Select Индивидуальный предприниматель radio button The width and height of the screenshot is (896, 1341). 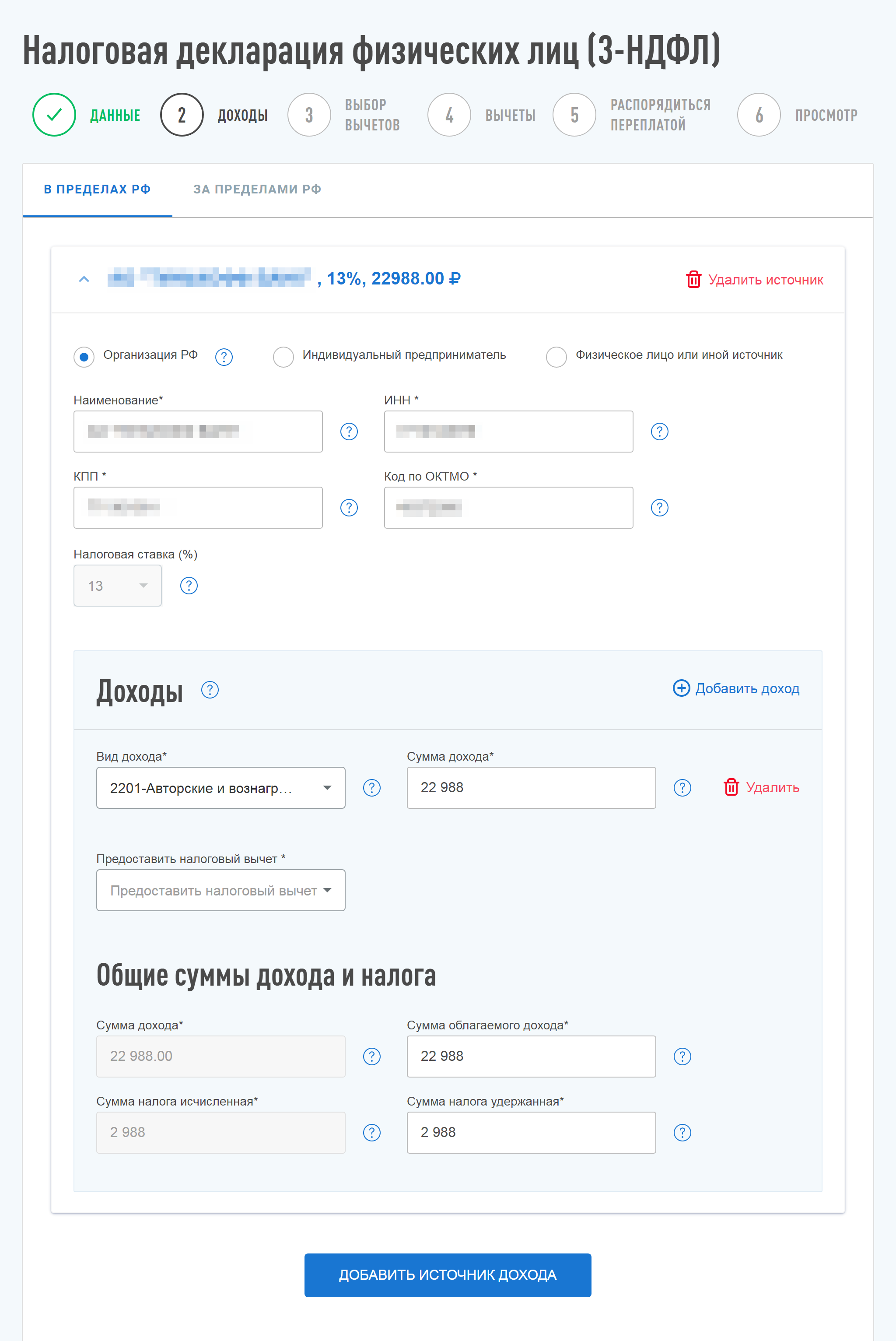[283, 357]
